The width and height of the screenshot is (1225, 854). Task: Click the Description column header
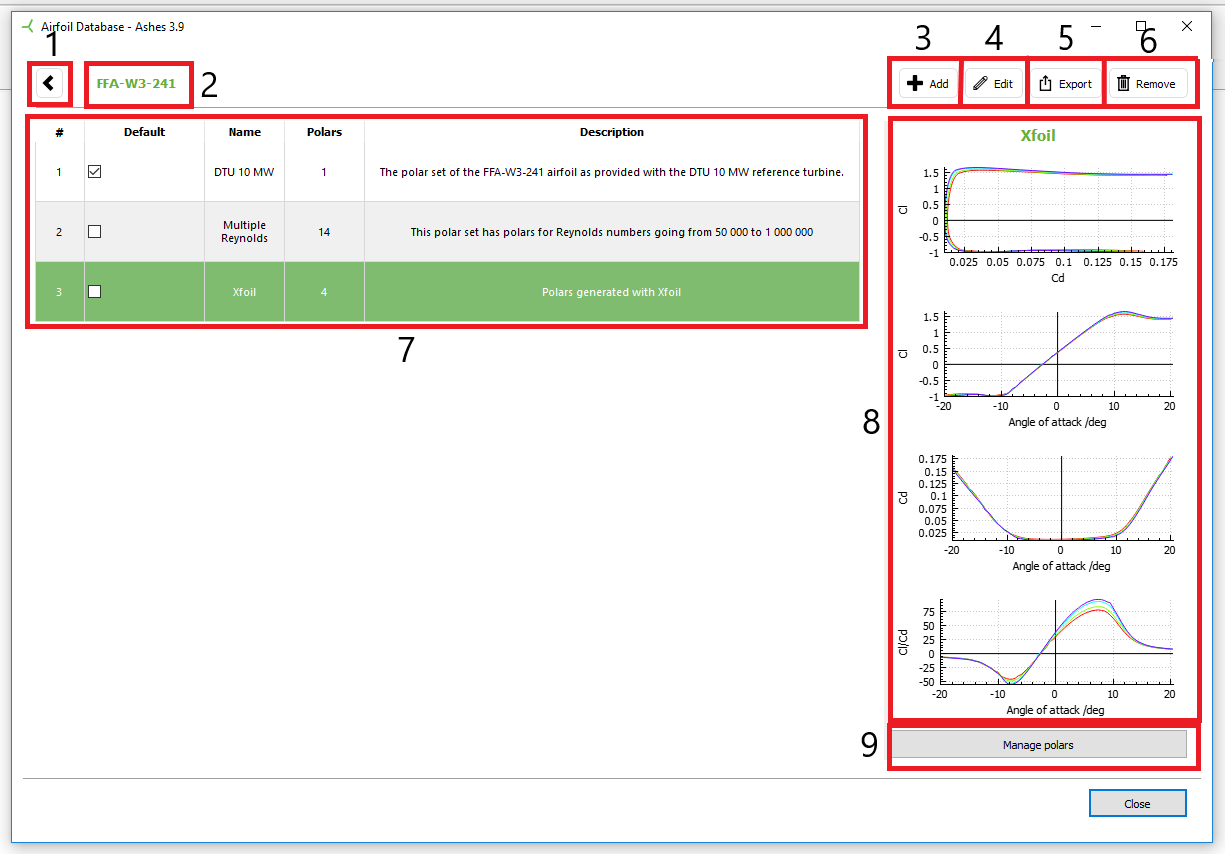[x=611, y=132]
